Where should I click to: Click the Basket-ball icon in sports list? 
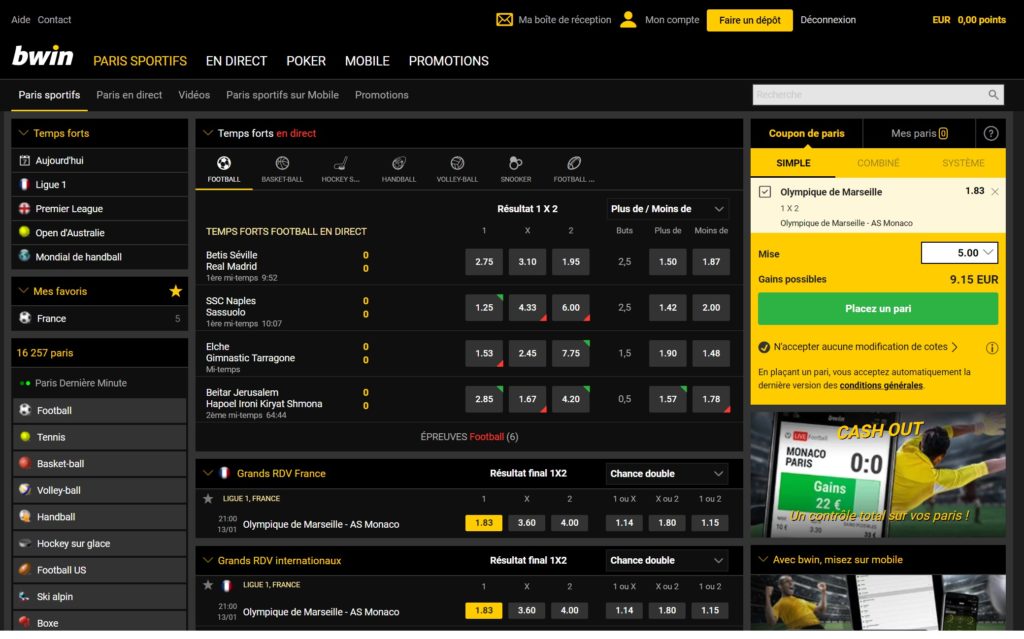[x=25, y=463]
